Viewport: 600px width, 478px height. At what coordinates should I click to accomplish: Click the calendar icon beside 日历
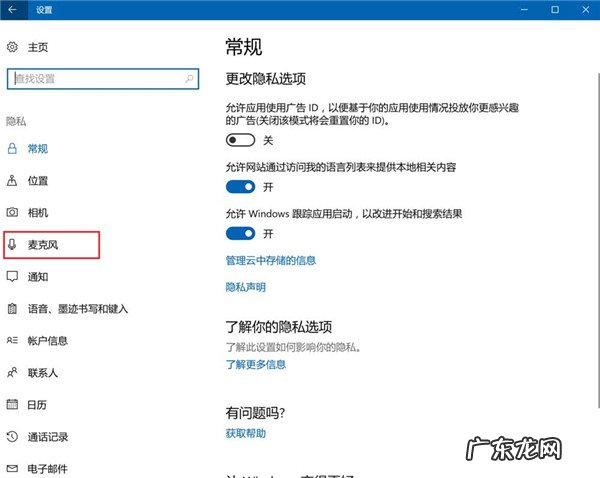point(12,404)
